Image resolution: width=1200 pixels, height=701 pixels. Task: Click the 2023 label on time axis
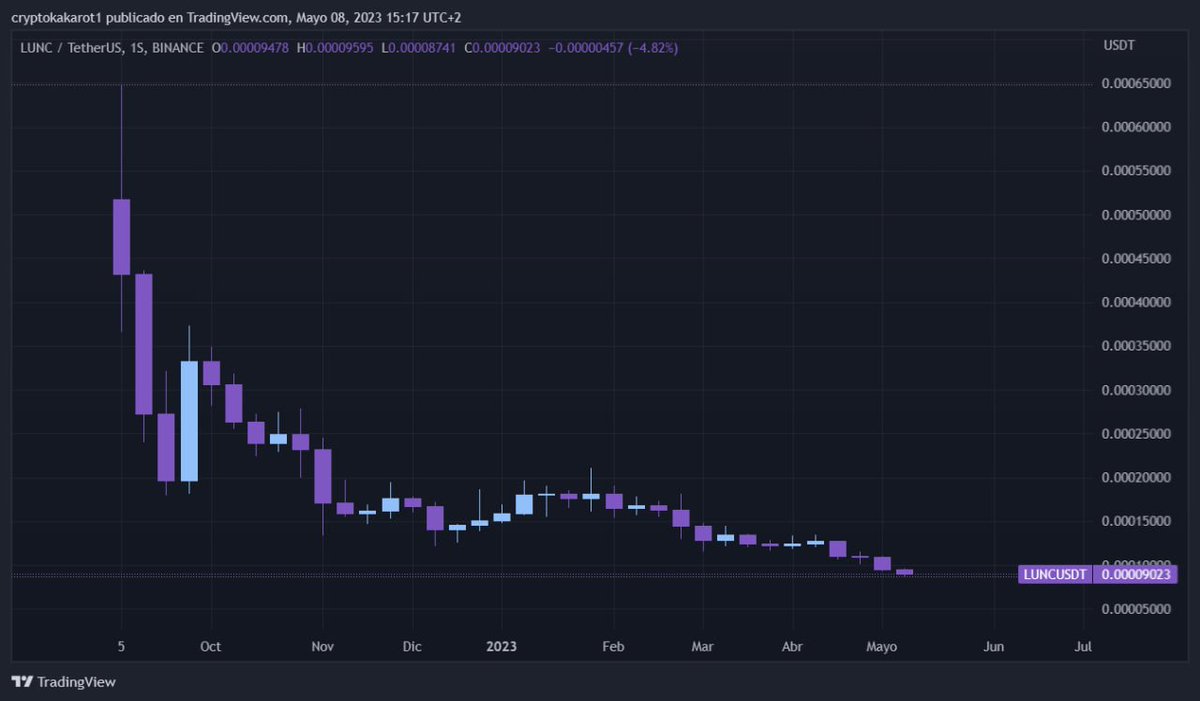pos(501,647)
